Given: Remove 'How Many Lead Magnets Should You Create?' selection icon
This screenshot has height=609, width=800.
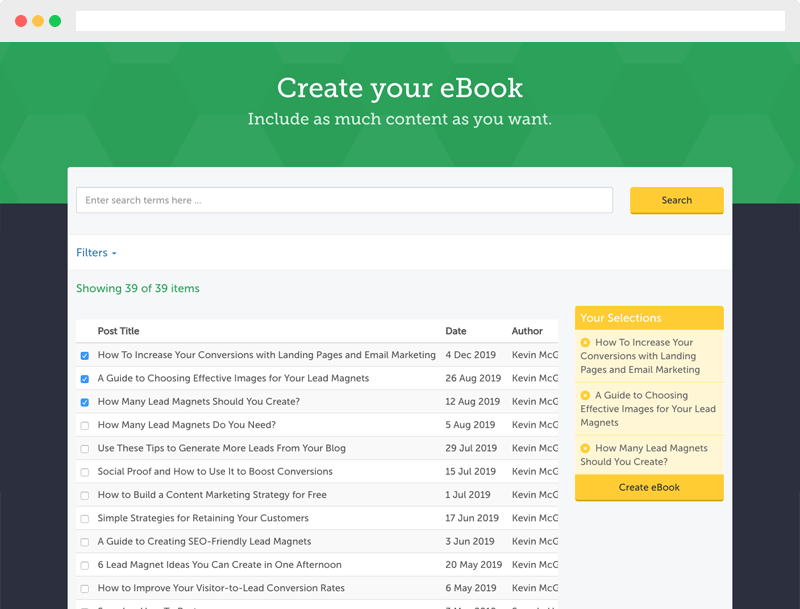Looking at the screenshot, I should point(585,449).
